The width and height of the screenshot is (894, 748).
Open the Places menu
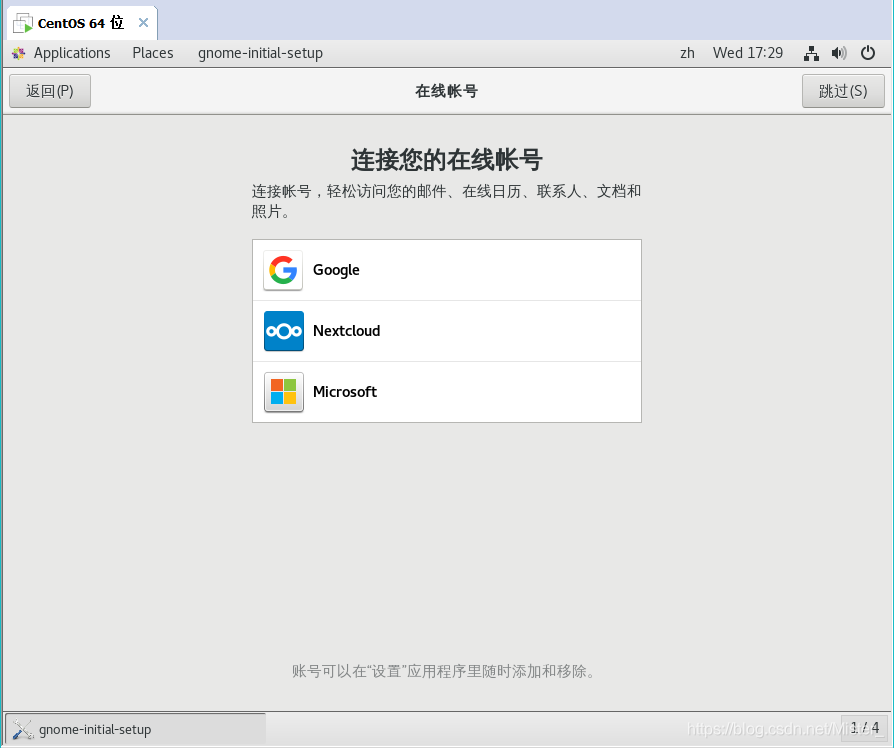pyautogui.click(x=152, y=53)
